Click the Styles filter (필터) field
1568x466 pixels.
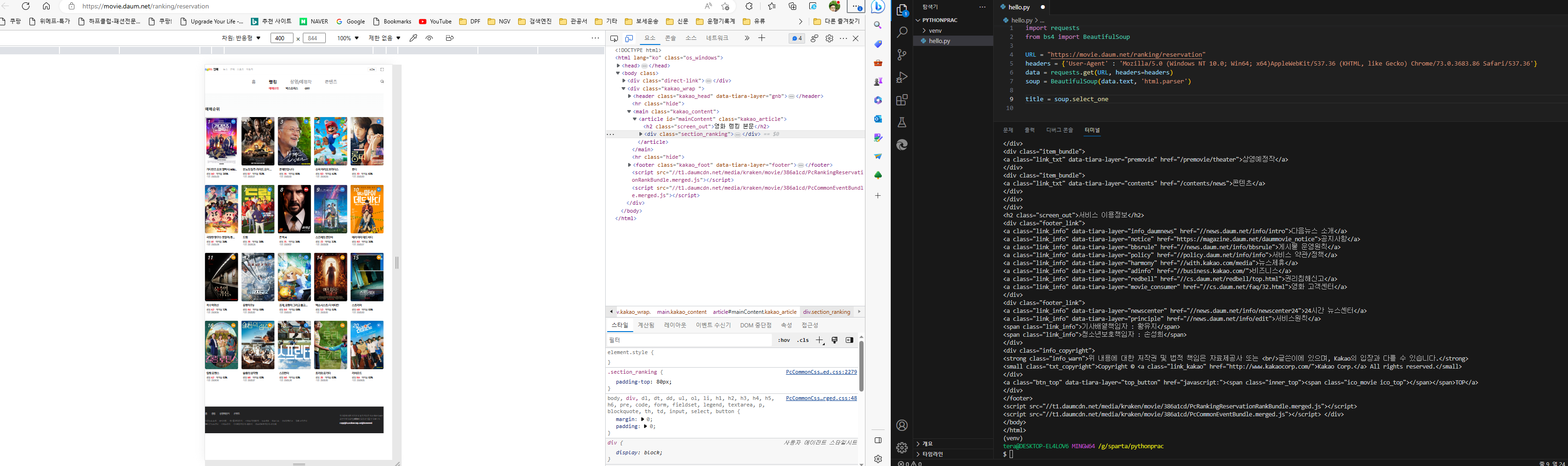click(x=689, y=340)
